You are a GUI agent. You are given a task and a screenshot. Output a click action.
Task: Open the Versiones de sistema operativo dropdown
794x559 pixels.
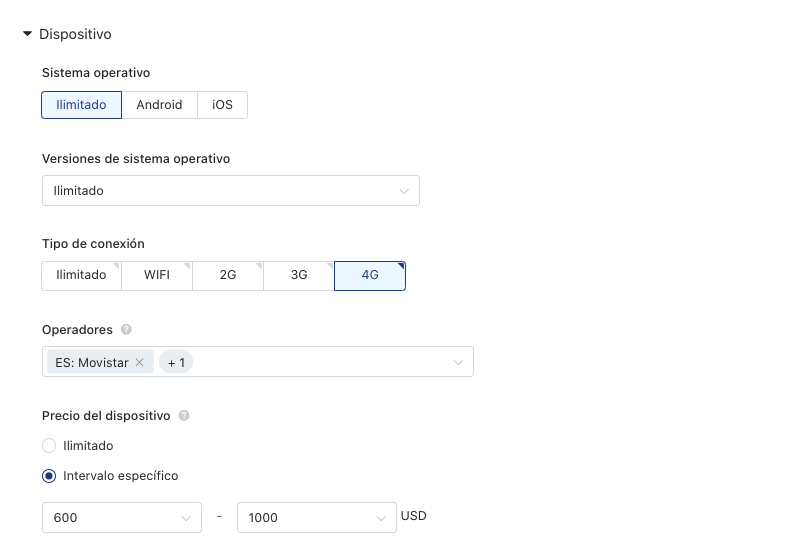click(x=231, y=191)
